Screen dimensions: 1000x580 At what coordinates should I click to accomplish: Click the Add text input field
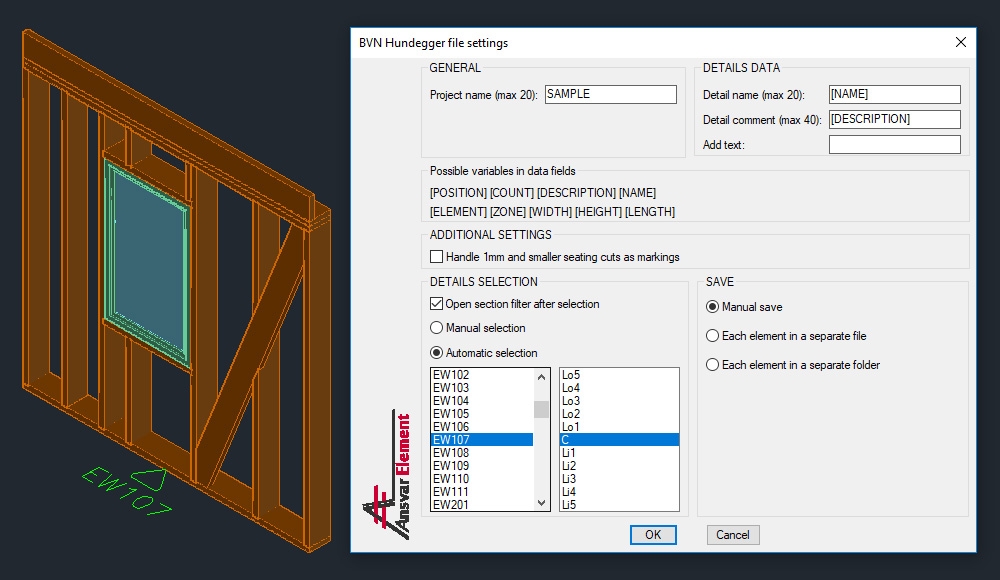click(x=895, y=145)
